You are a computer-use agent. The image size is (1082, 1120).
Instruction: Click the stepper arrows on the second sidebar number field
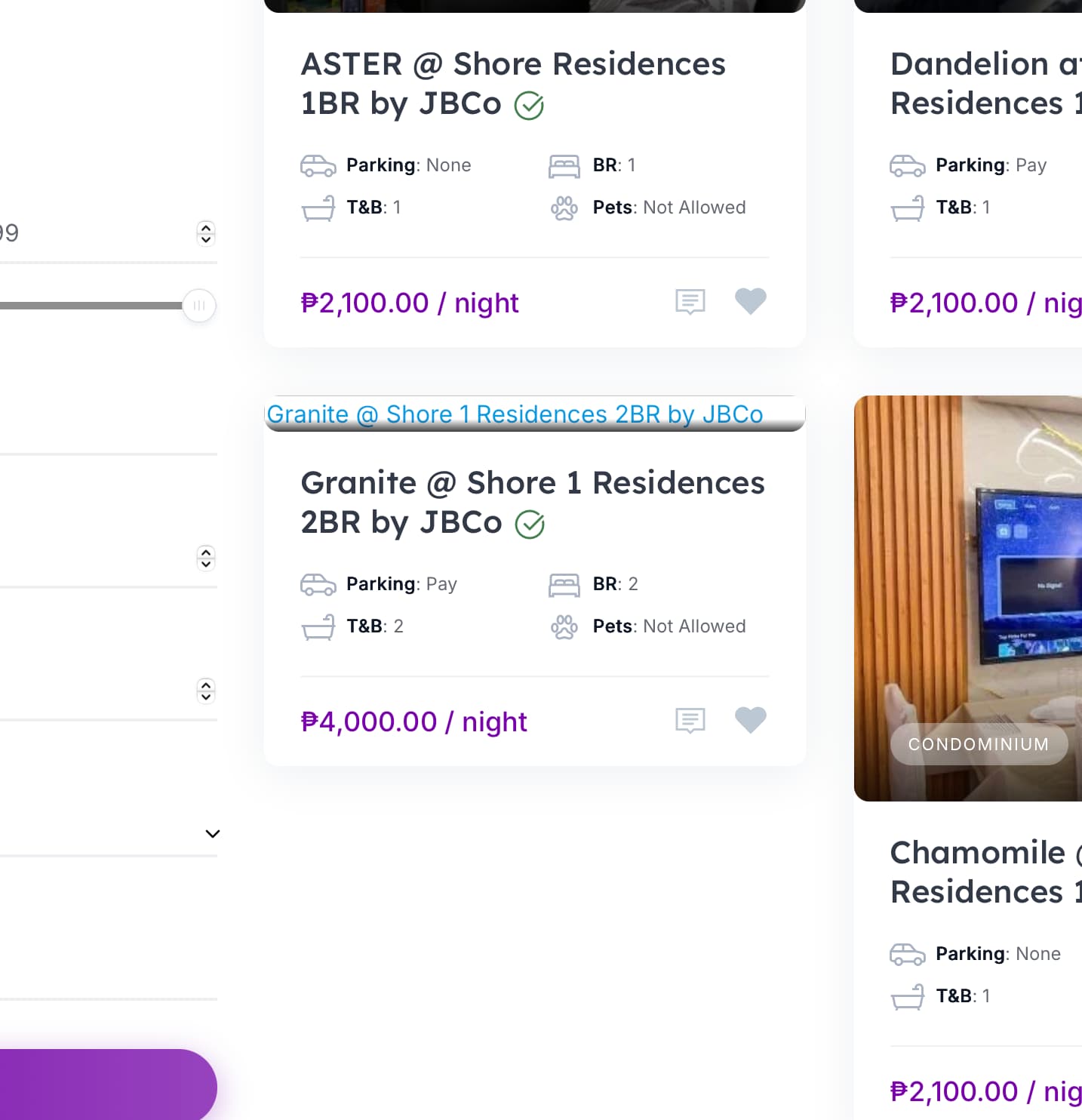(x=206, y=558)
